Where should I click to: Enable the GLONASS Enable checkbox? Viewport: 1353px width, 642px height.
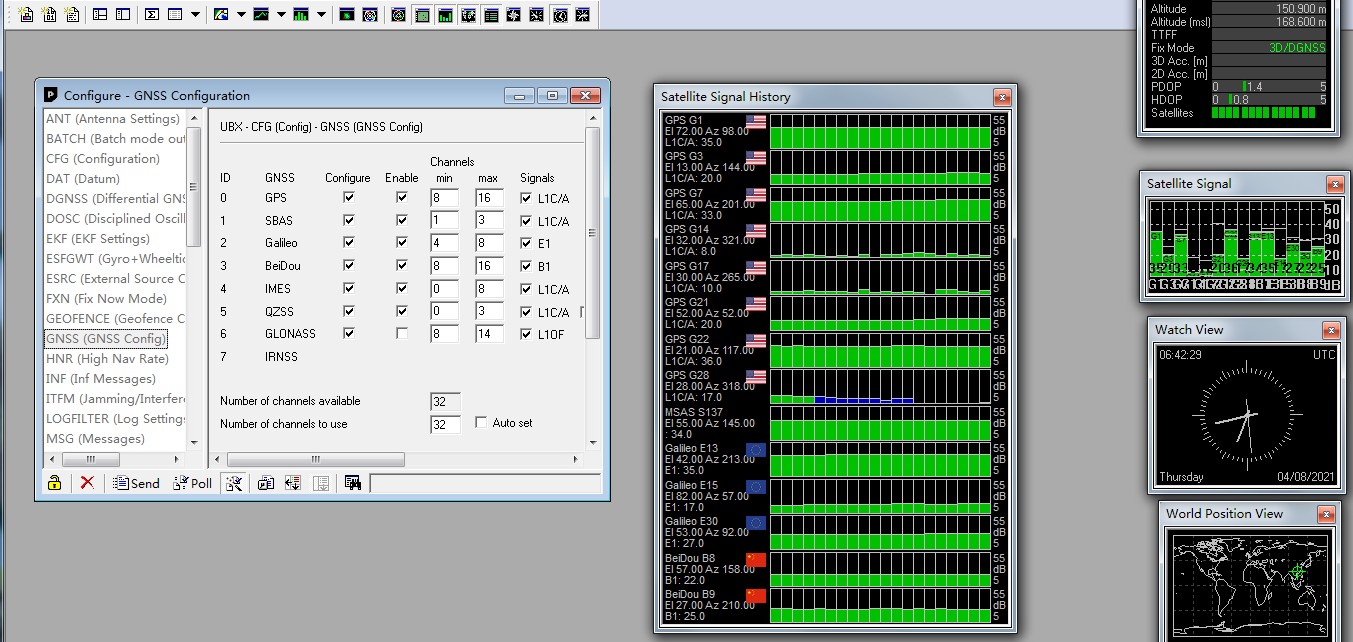click(401, 334)
